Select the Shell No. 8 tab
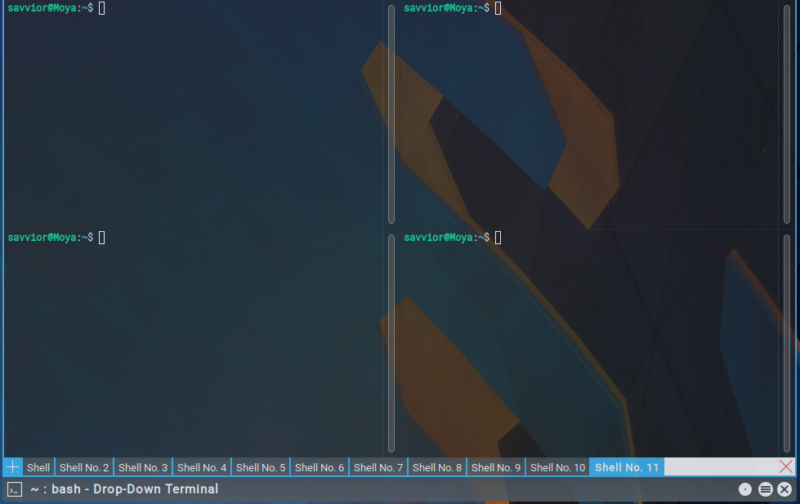The height and width of the screenshot is (504, 800). tap(437, 467)
